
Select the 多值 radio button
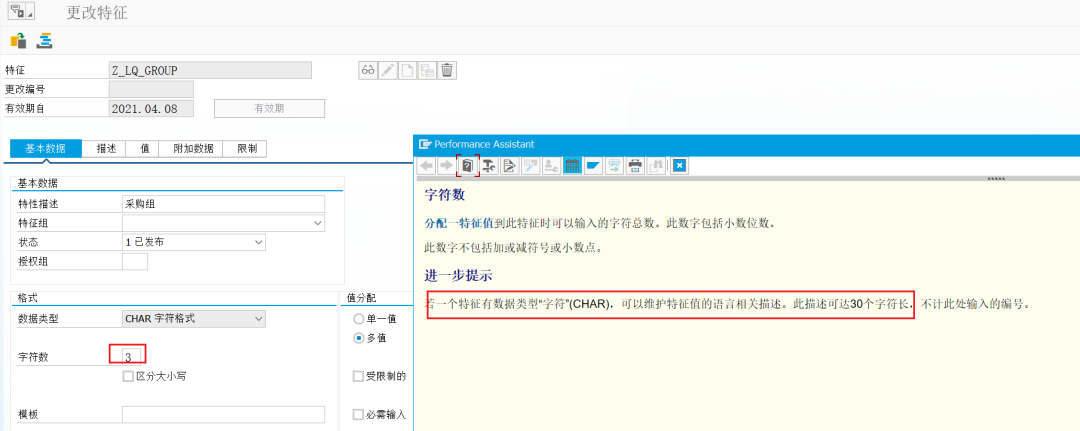(x=357, y=338)
